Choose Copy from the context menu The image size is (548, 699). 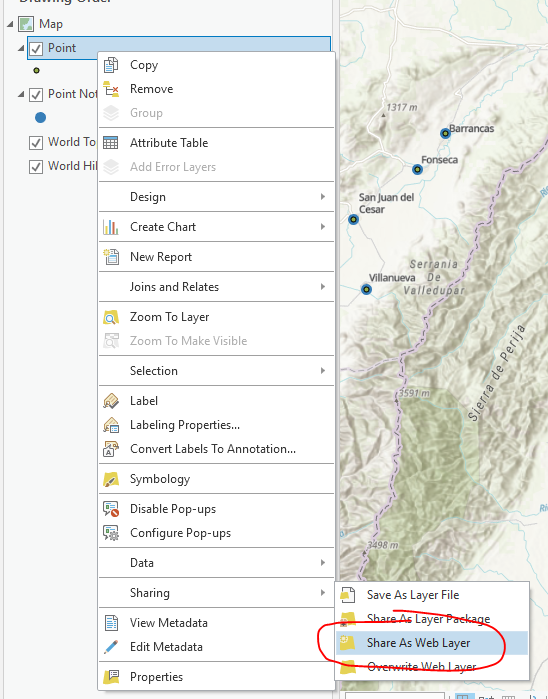coord(216,65)
